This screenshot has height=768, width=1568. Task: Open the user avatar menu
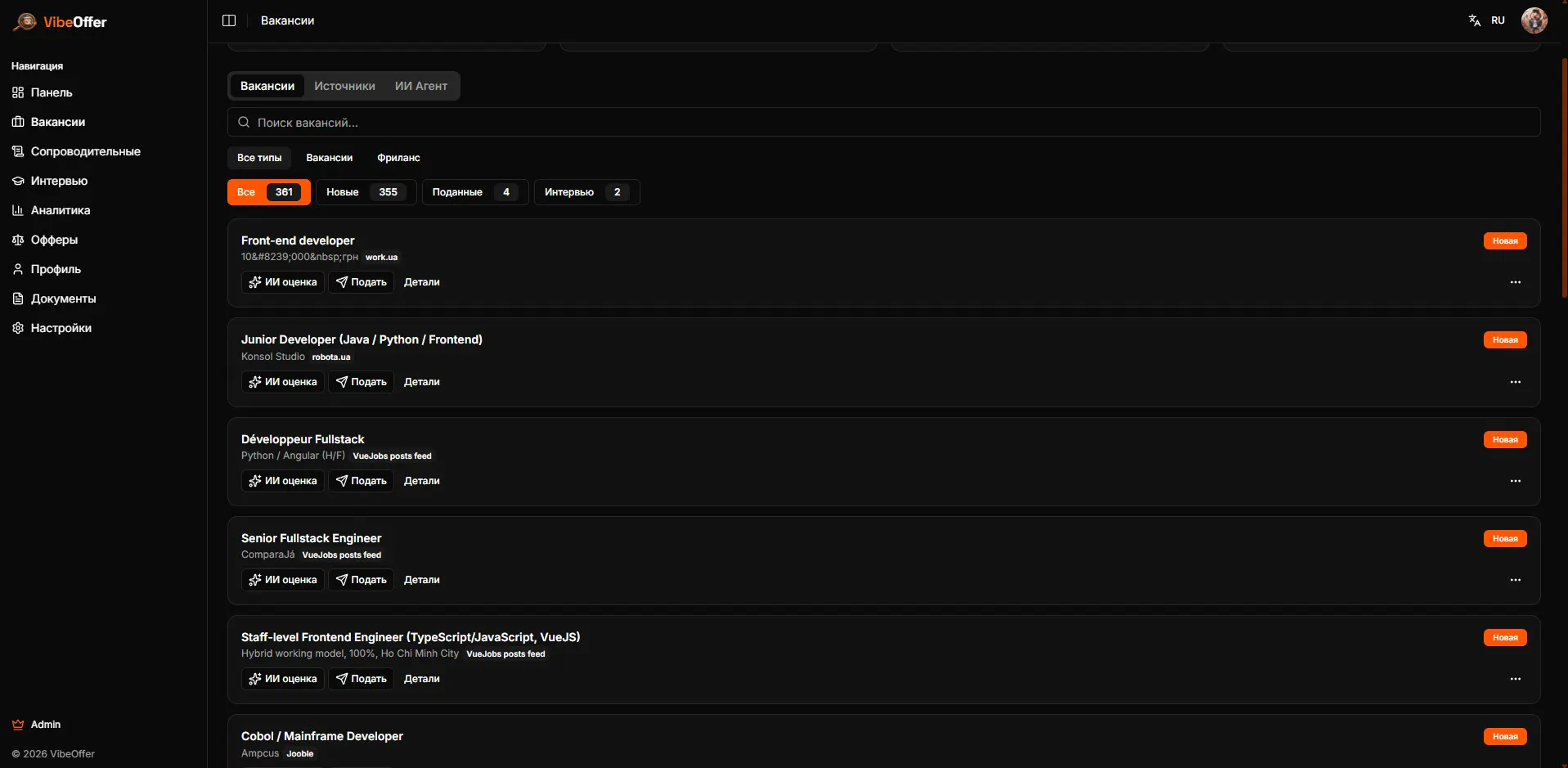tap(1534, 20)
